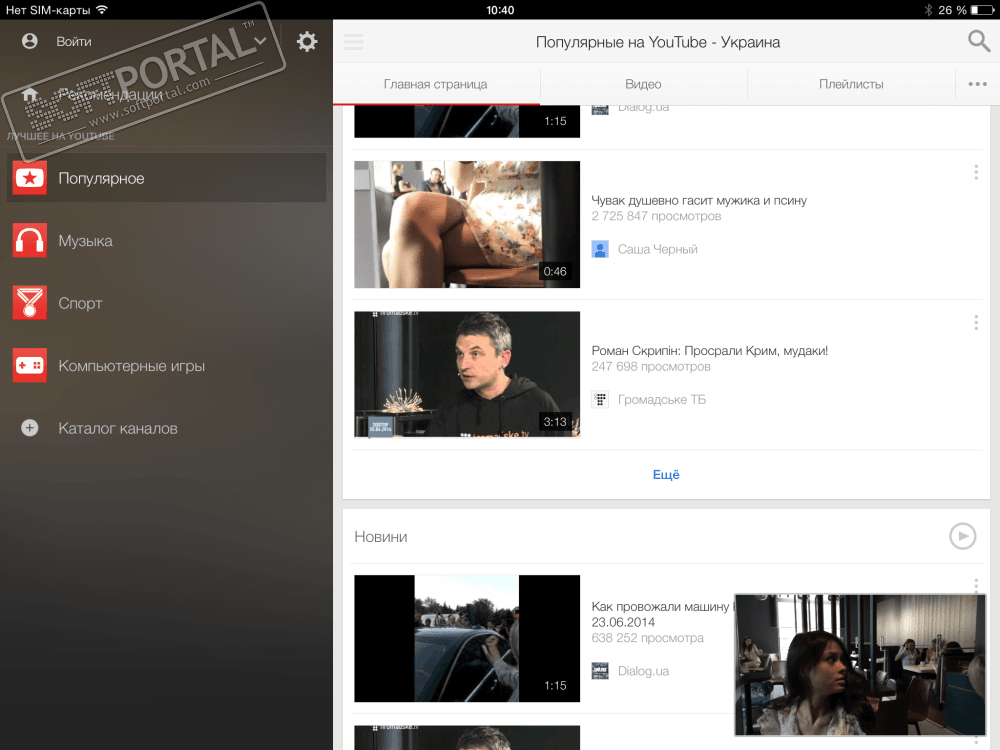Open Dialog.ua channel avatar in Новини

click(x=600, y=671)
